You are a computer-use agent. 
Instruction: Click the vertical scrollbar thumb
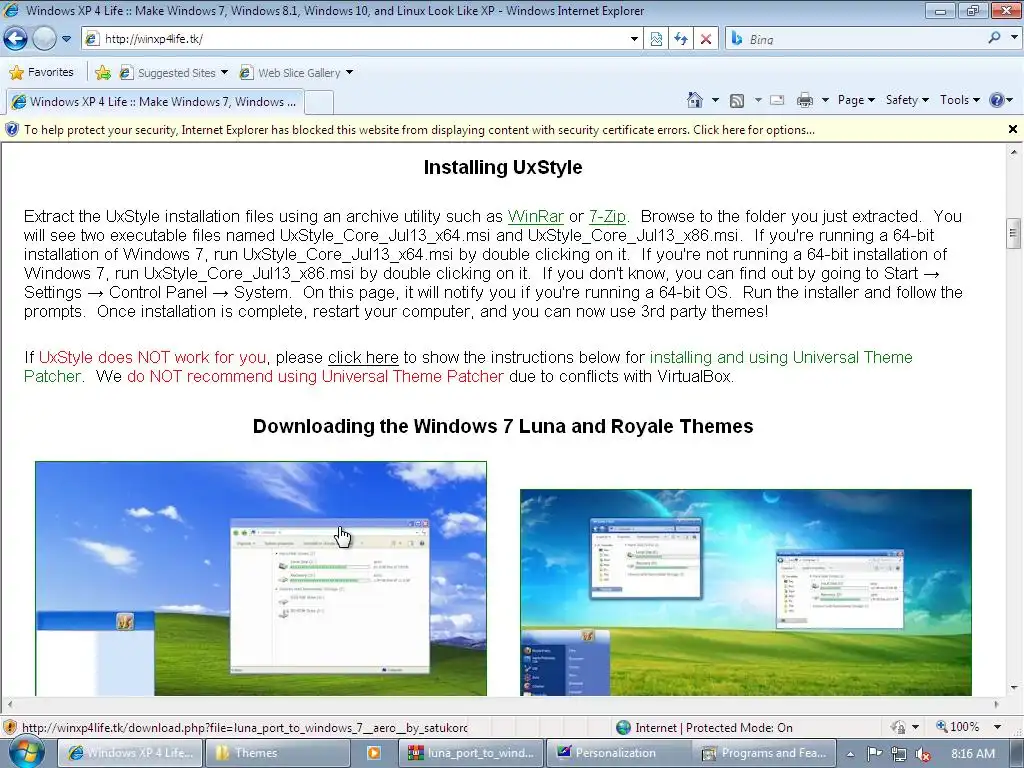pyautogui.click(x=1013, y=232)
